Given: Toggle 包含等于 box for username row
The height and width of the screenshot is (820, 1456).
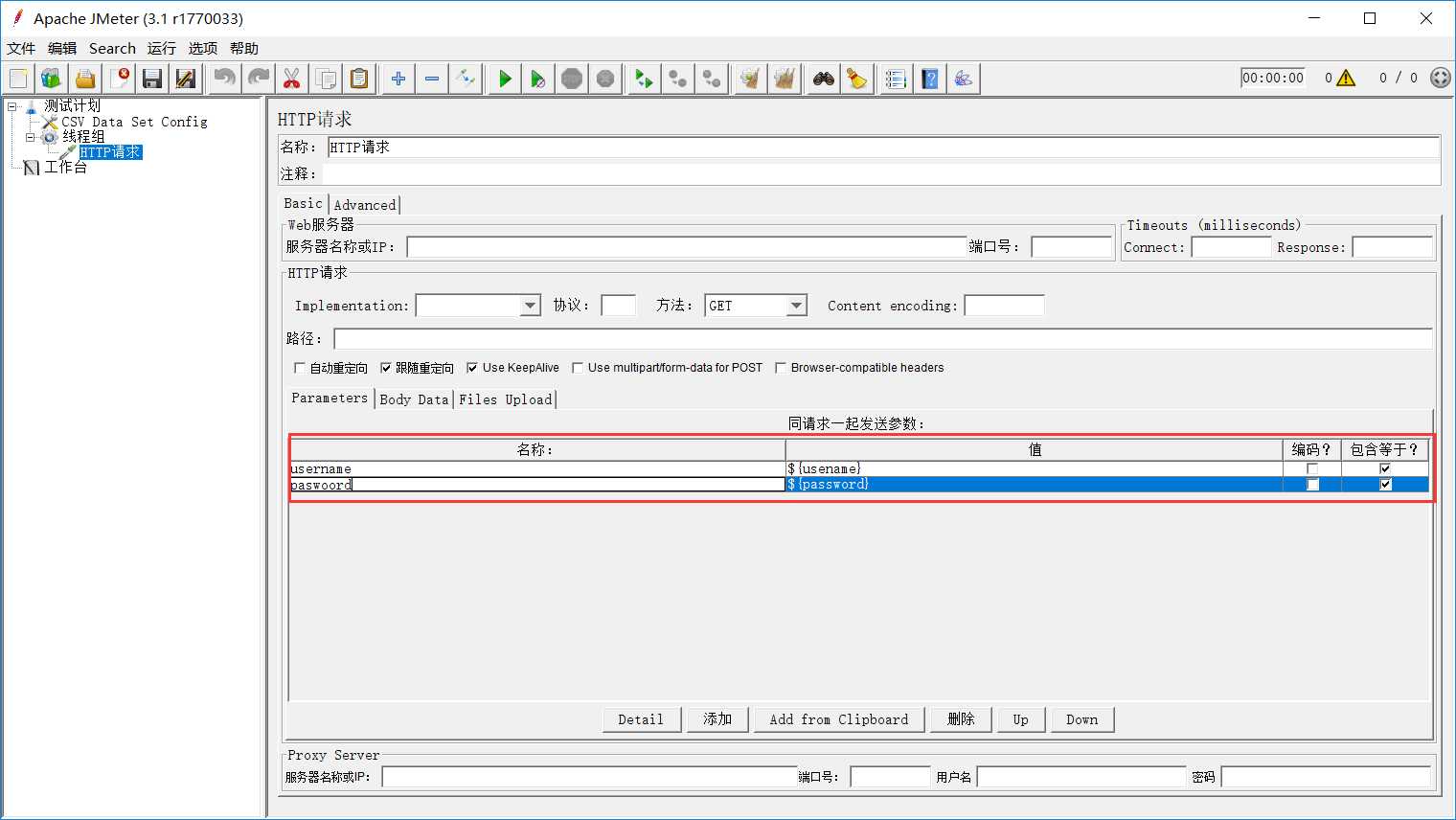Looking at the screenshot, I should (1385, 468).
